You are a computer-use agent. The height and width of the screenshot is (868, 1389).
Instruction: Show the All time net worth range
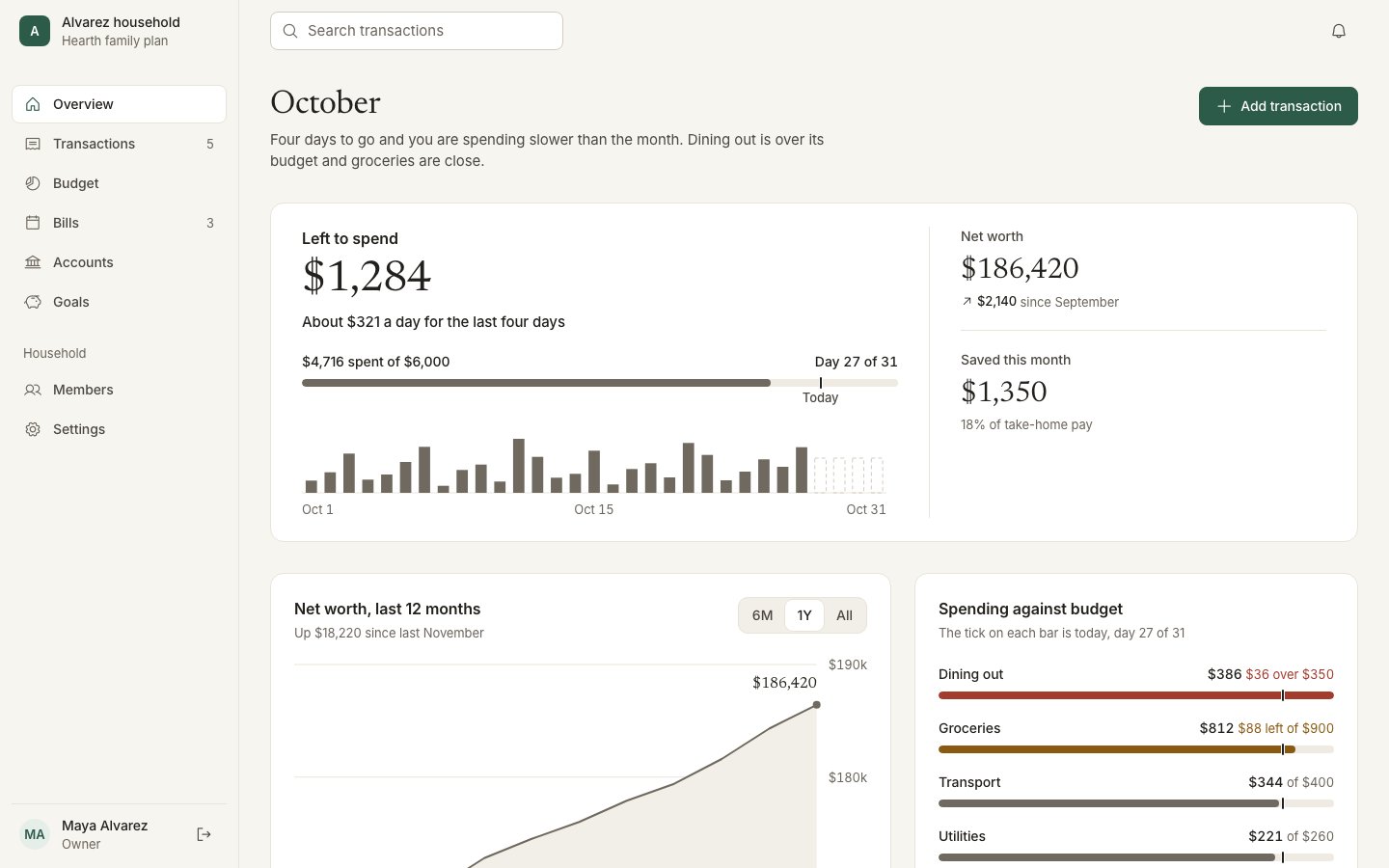coord(844,615)
